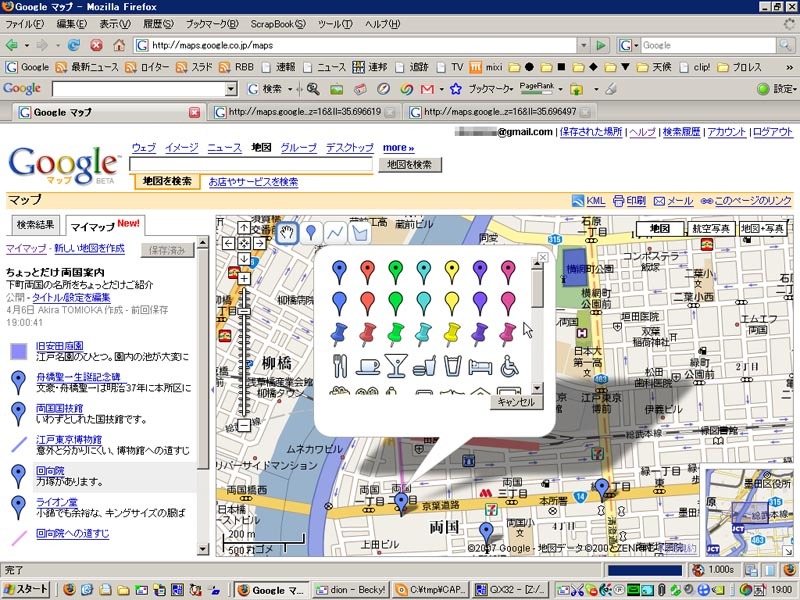Expand the back button history arrow

[27, 45]
